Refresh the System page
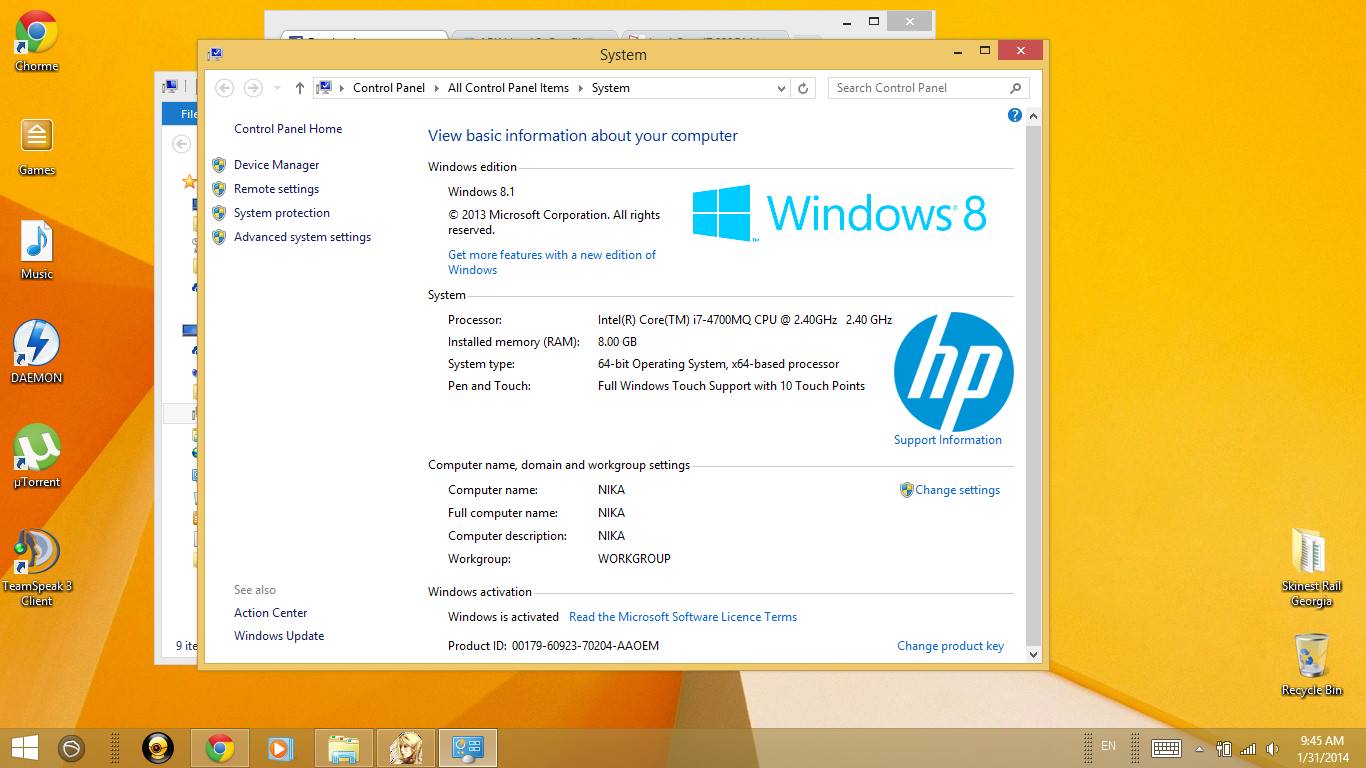Screen dimensions: 1366x768 click(x=802, y=88)
